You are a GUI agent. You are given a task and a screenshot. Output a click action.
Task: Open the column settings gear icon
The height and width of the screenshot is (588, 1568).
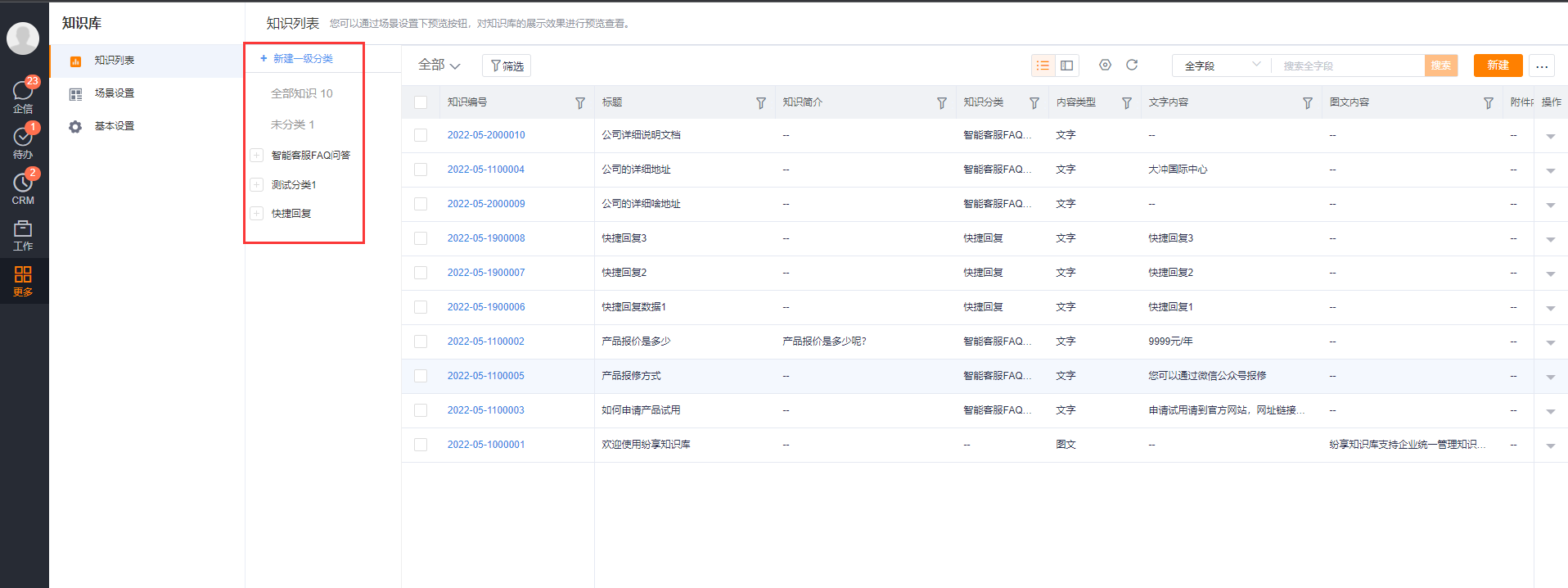[1105, 65]
